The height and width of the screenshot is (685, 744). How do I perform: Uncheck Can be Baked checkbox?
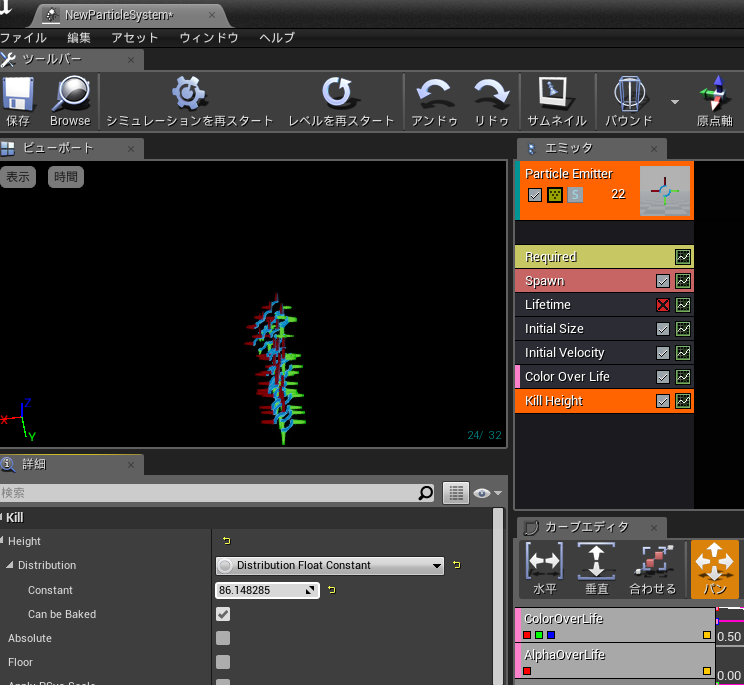point(223,614)
